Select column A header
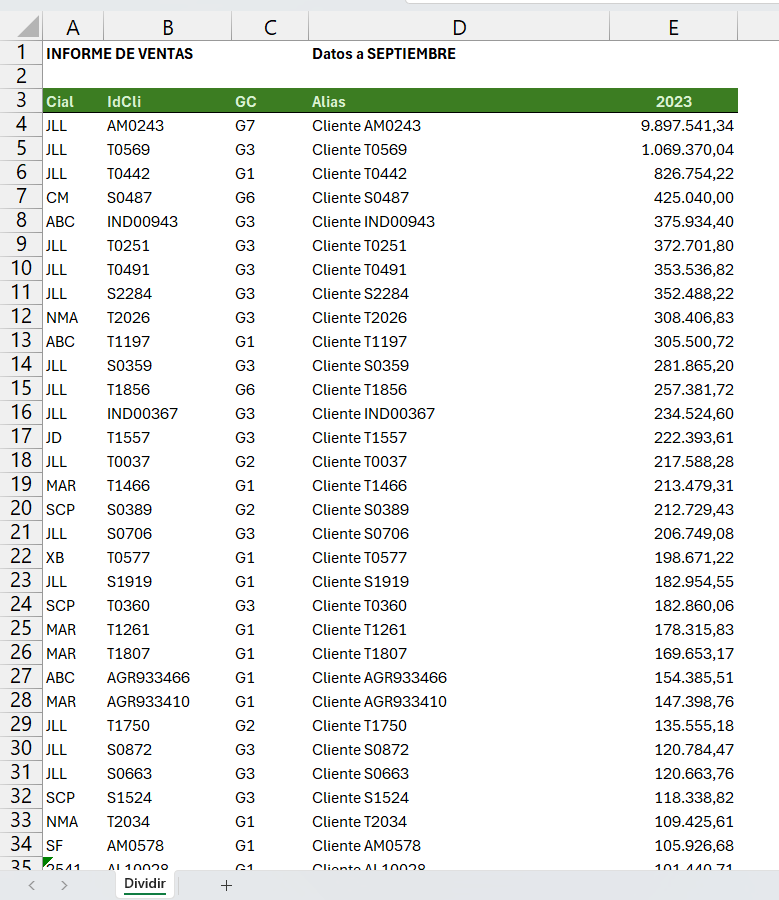Image resolution: width=779 pixels, height=900 pixels. 73,27
